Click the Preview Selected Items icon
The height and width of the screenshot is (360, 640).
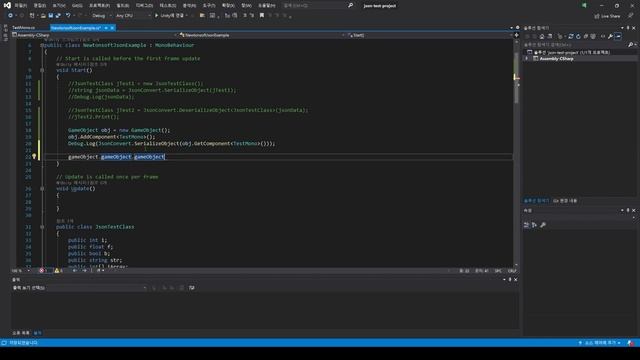coord(618,36)
